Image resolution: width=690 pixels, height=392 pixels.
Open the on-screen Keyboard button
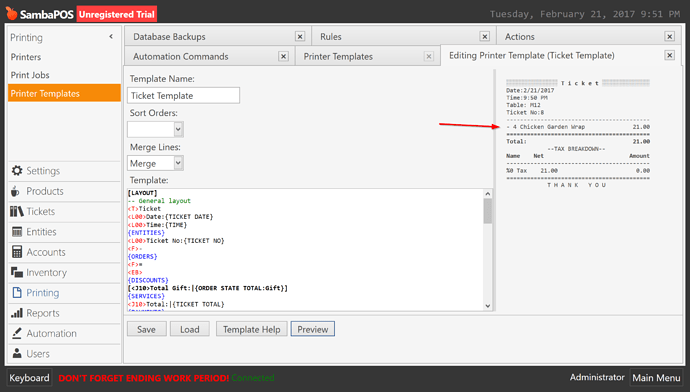pos(29,378)
